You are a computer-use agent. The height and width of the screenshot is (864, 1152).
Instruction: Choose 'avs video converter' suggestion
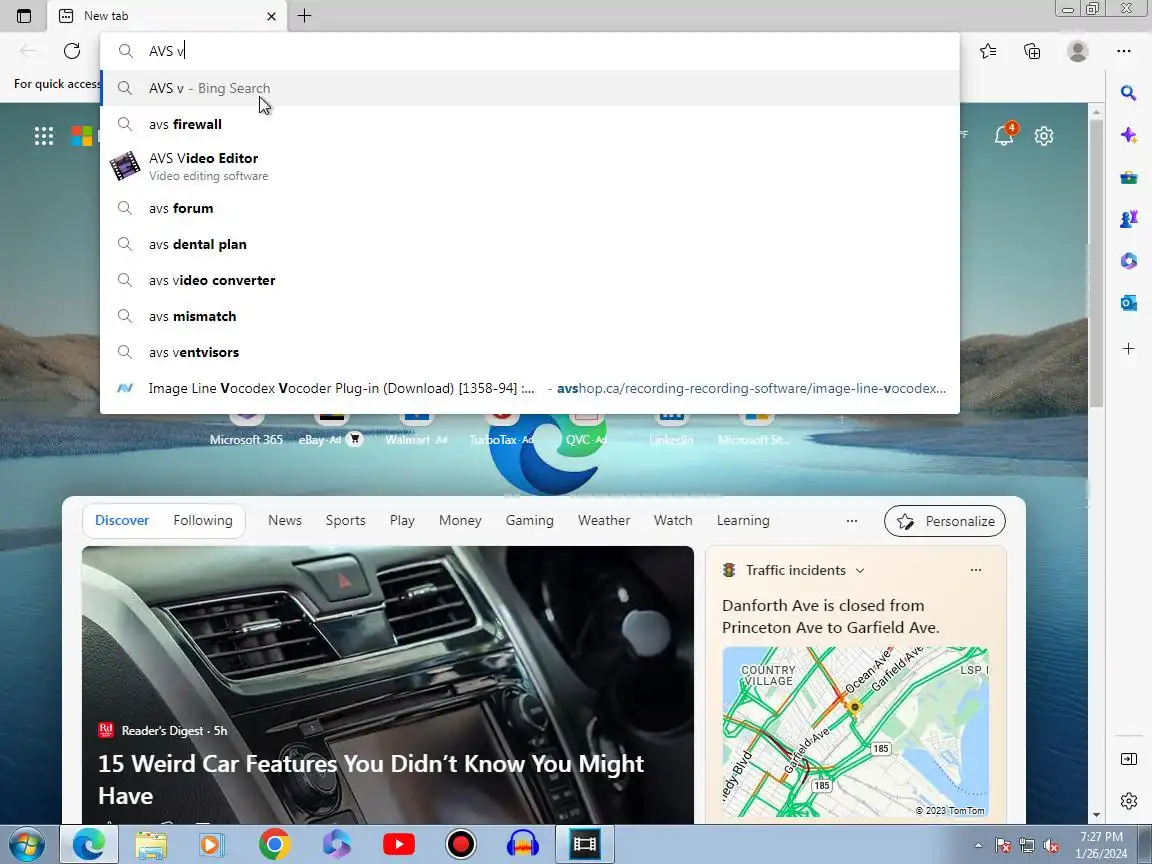click(529, 280)
